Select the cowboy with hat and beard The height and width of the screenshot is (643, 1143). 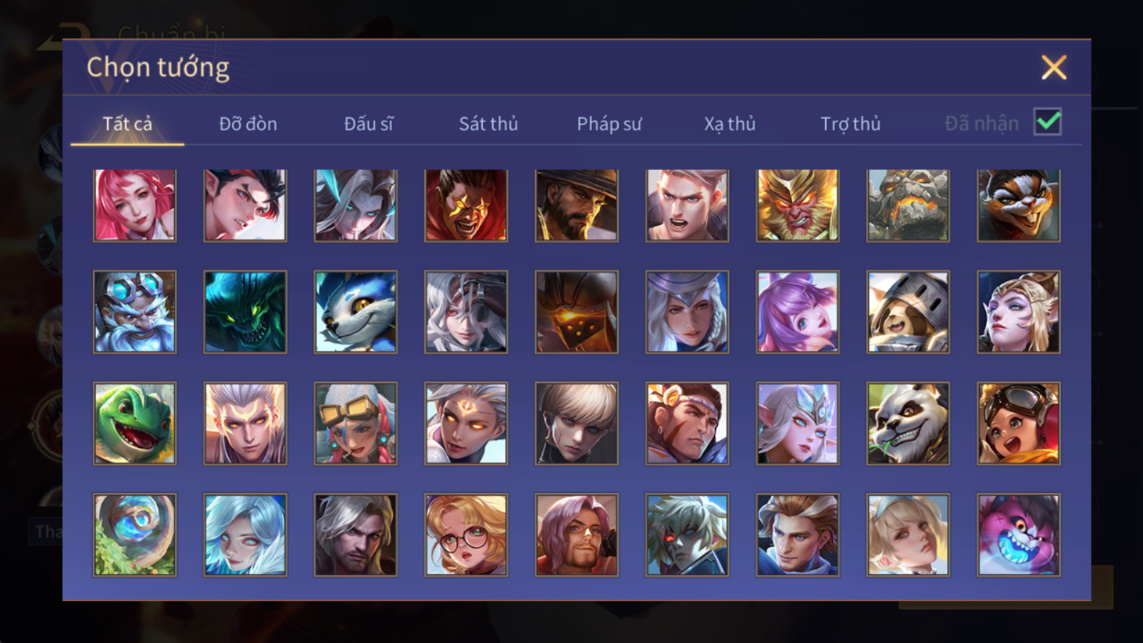tap(577, 205)
